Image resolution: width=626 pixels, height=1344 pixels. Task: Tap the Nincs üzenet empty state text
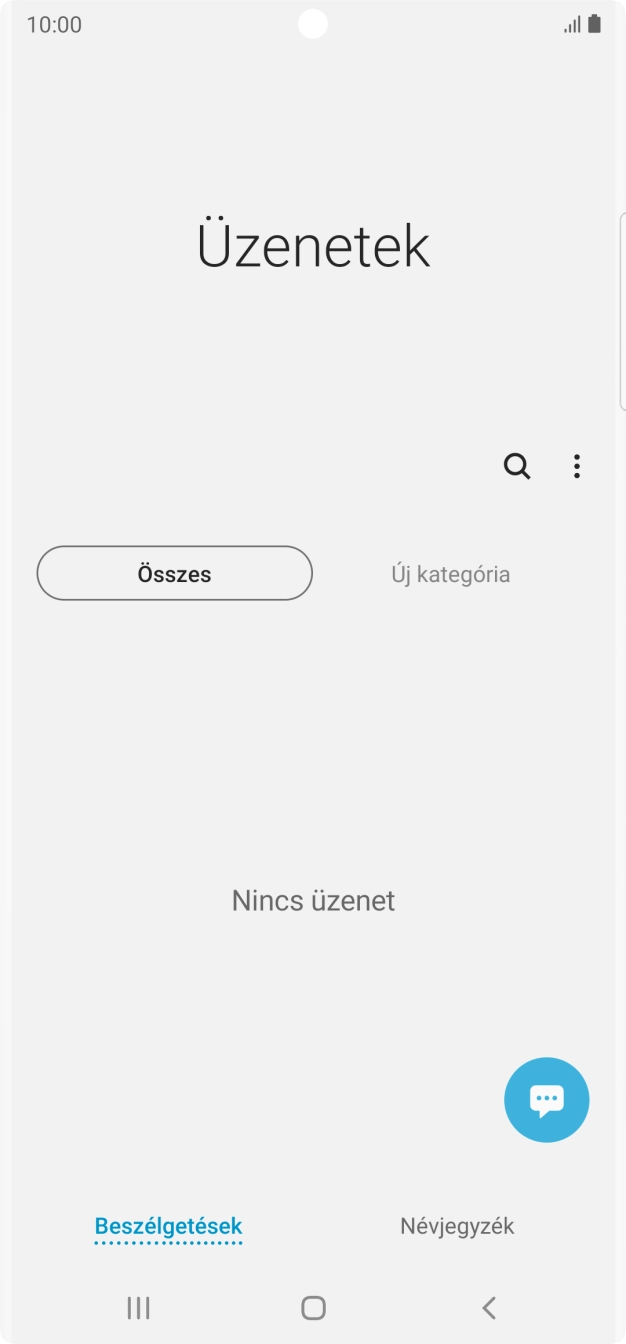313,900
